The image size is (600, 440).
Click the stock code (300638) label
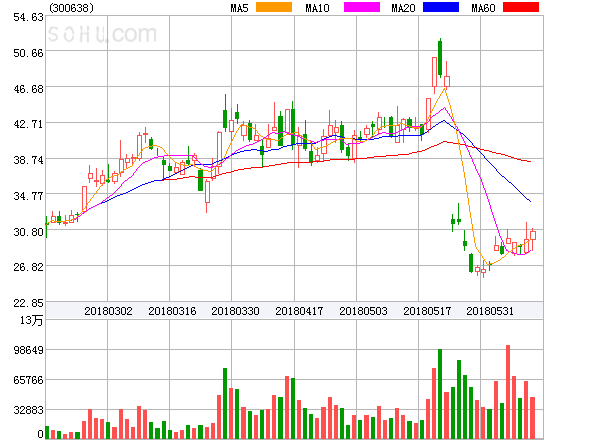click(x=71, y=8)
